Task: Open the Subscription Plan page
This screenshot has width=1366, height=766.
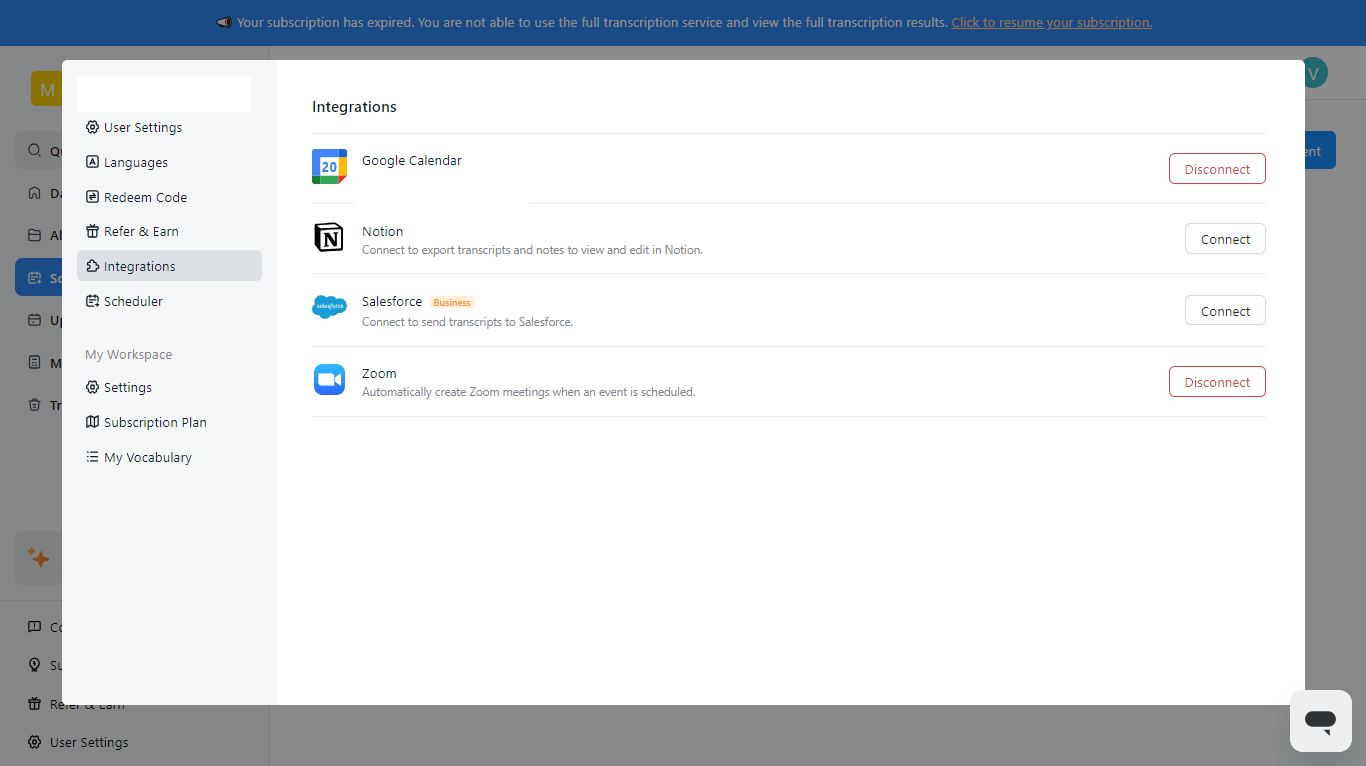Action: (x=169, y=422)
